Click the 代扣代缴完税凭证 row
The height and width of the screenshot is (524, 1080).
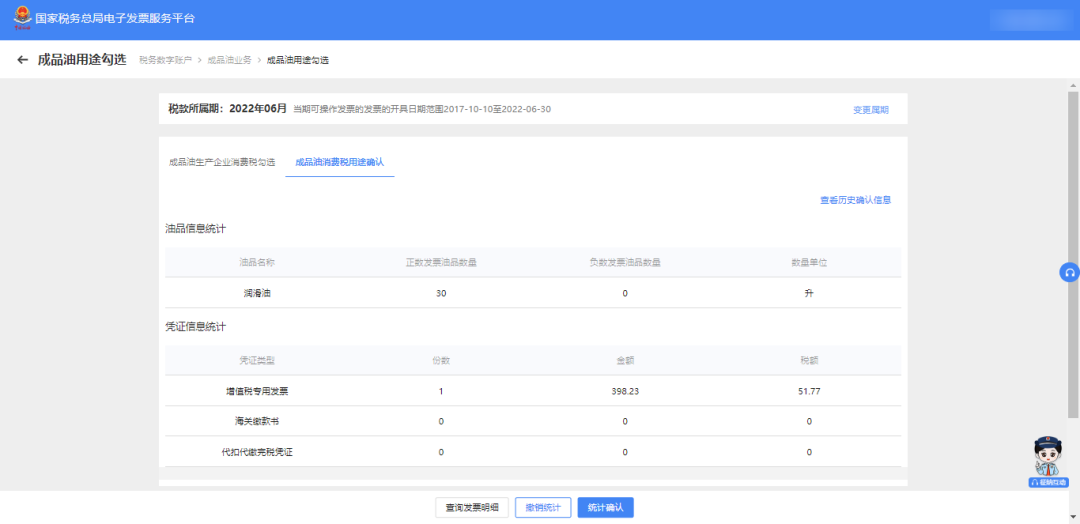point(257,452)
